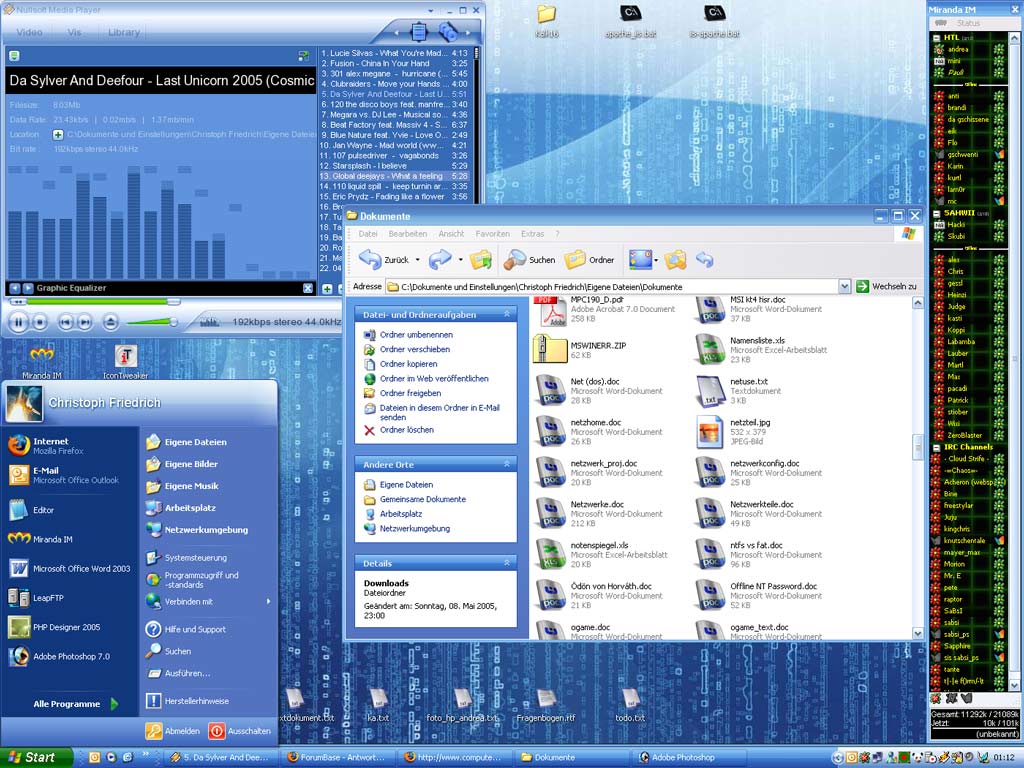Click the Ordner kopieren link
The width and height of the screenshot is (1024, 768).
point(408,364)
